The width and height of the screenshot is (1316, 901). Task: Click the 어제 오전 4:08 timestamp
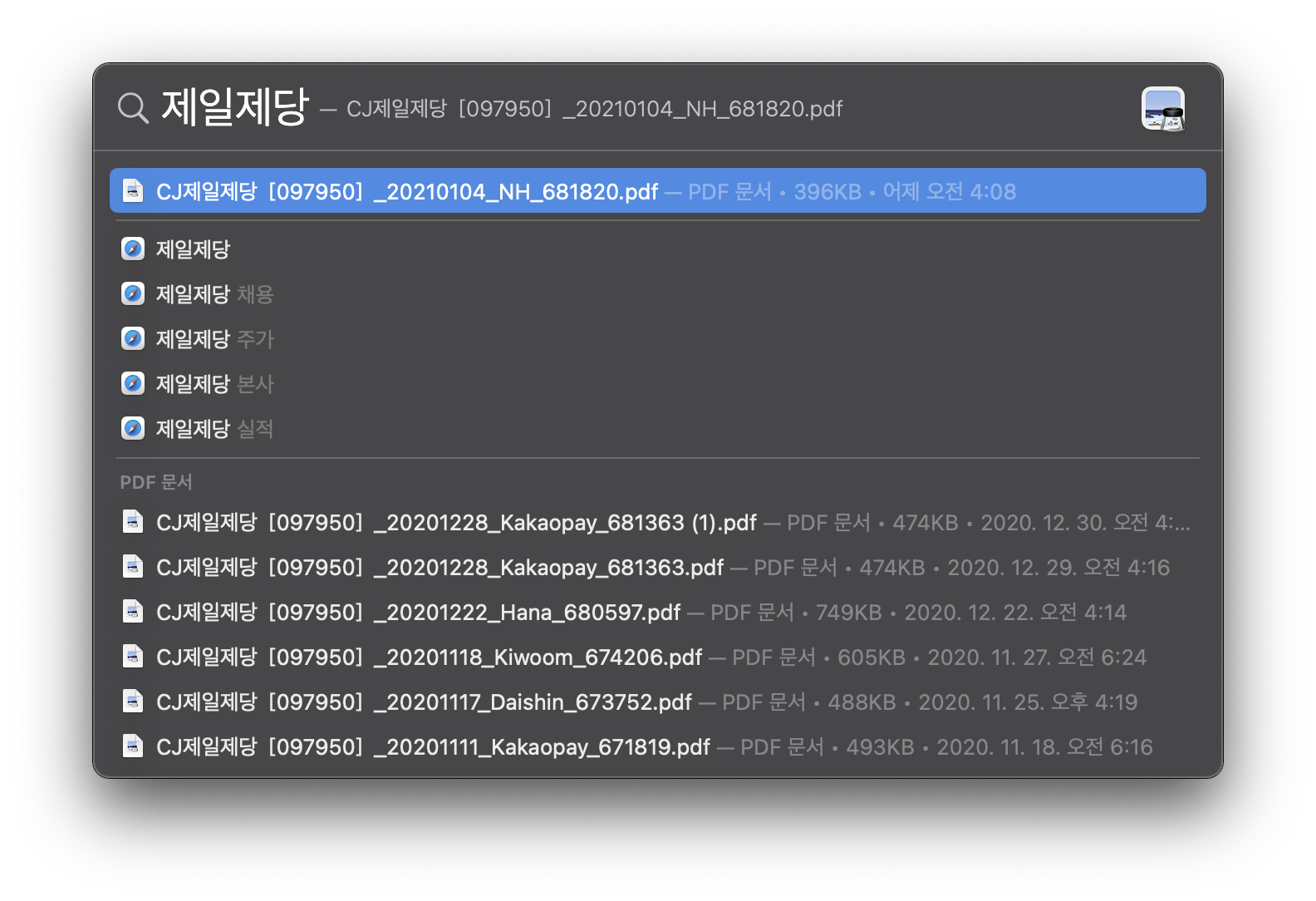(x=950, y=192)
